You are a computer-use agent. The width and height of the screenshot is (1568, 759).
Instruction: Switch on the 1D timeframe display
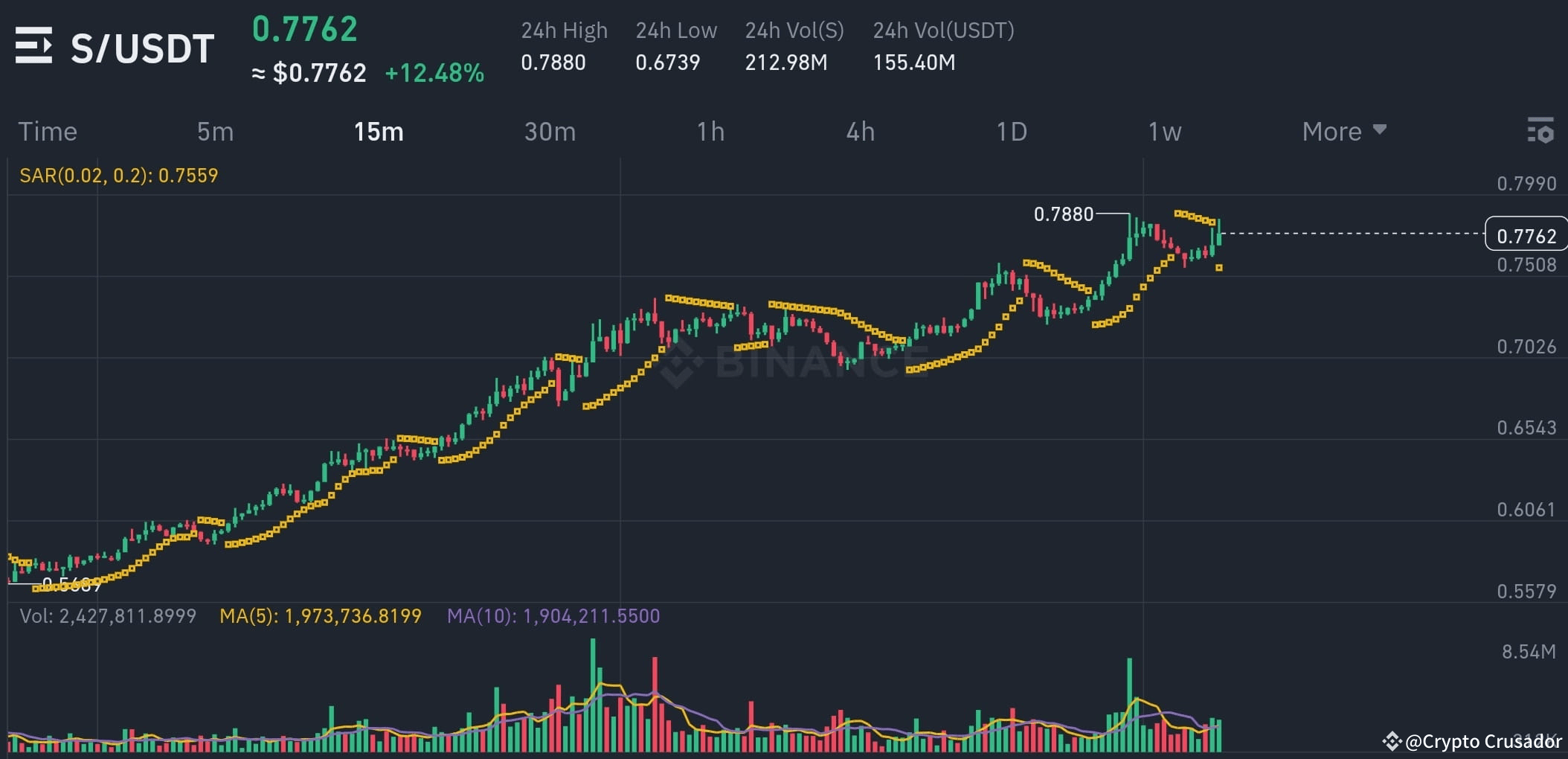coord(1012,131)
